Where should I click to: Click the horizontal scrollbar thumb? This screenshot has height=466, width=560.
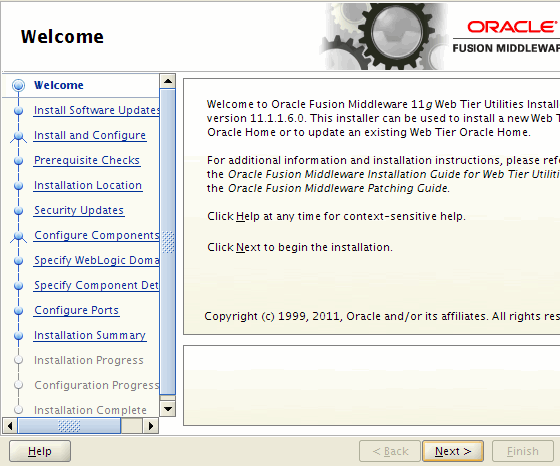pyautogui.click(x=69, y=426)
